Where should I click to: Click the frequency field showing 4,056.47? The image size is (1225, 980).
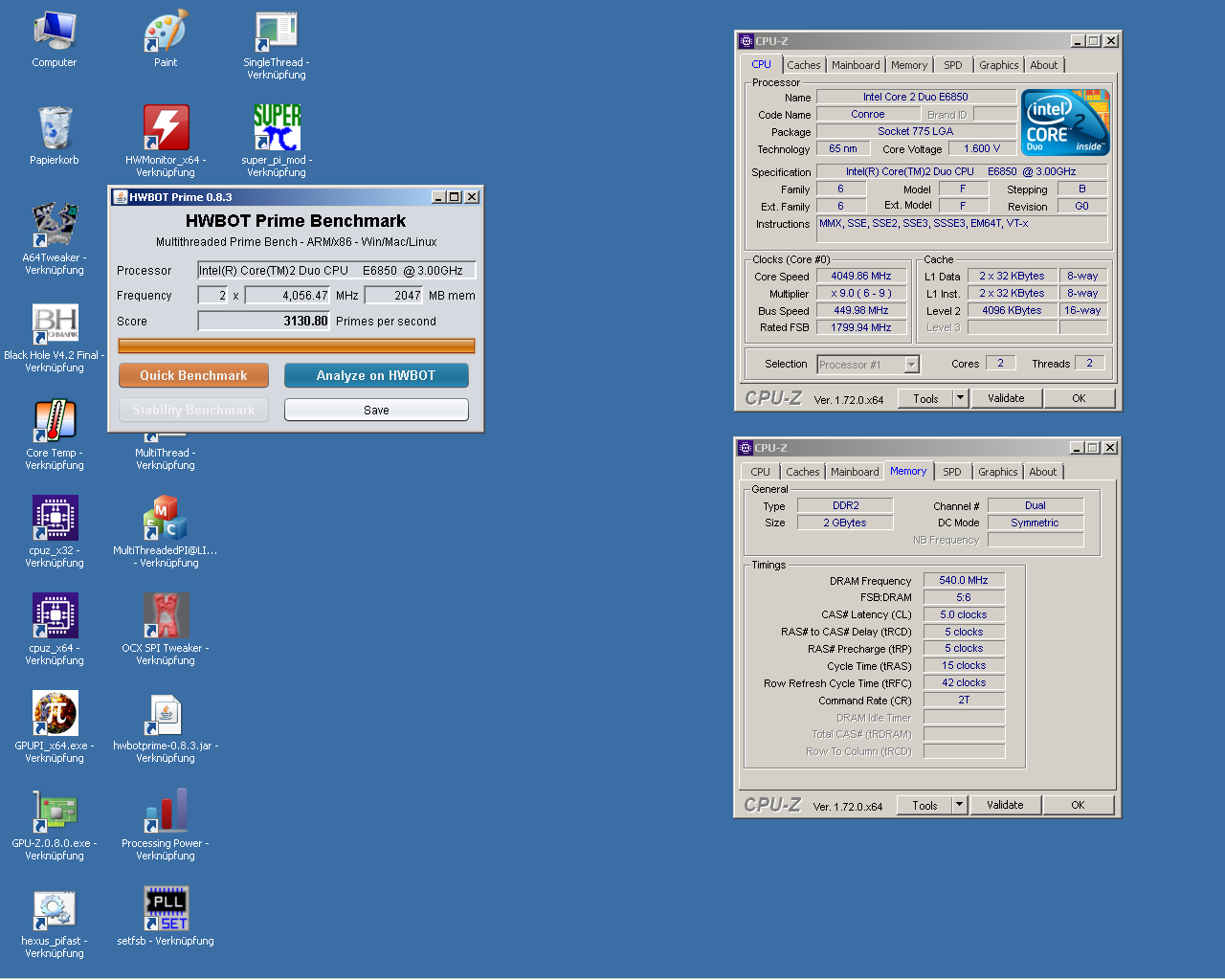point(288,296)
